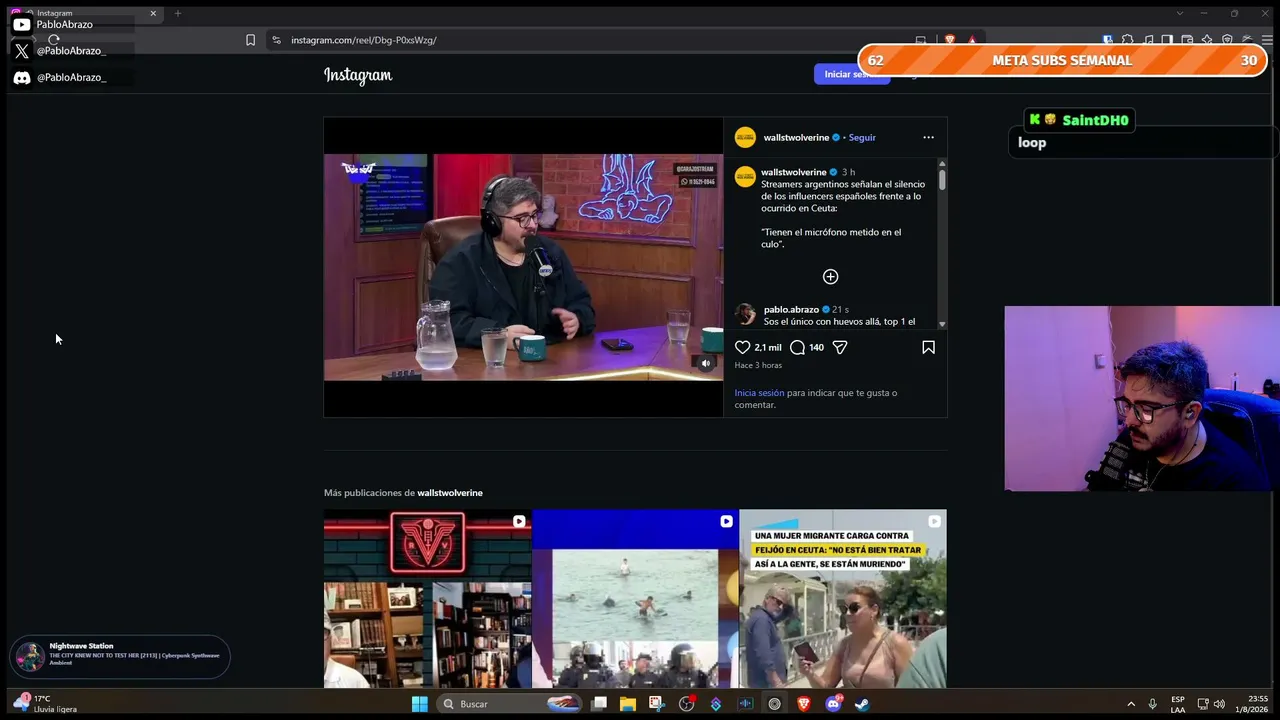
Task: Click the SaintDH0 chat message username
Action: point(1095,120)
